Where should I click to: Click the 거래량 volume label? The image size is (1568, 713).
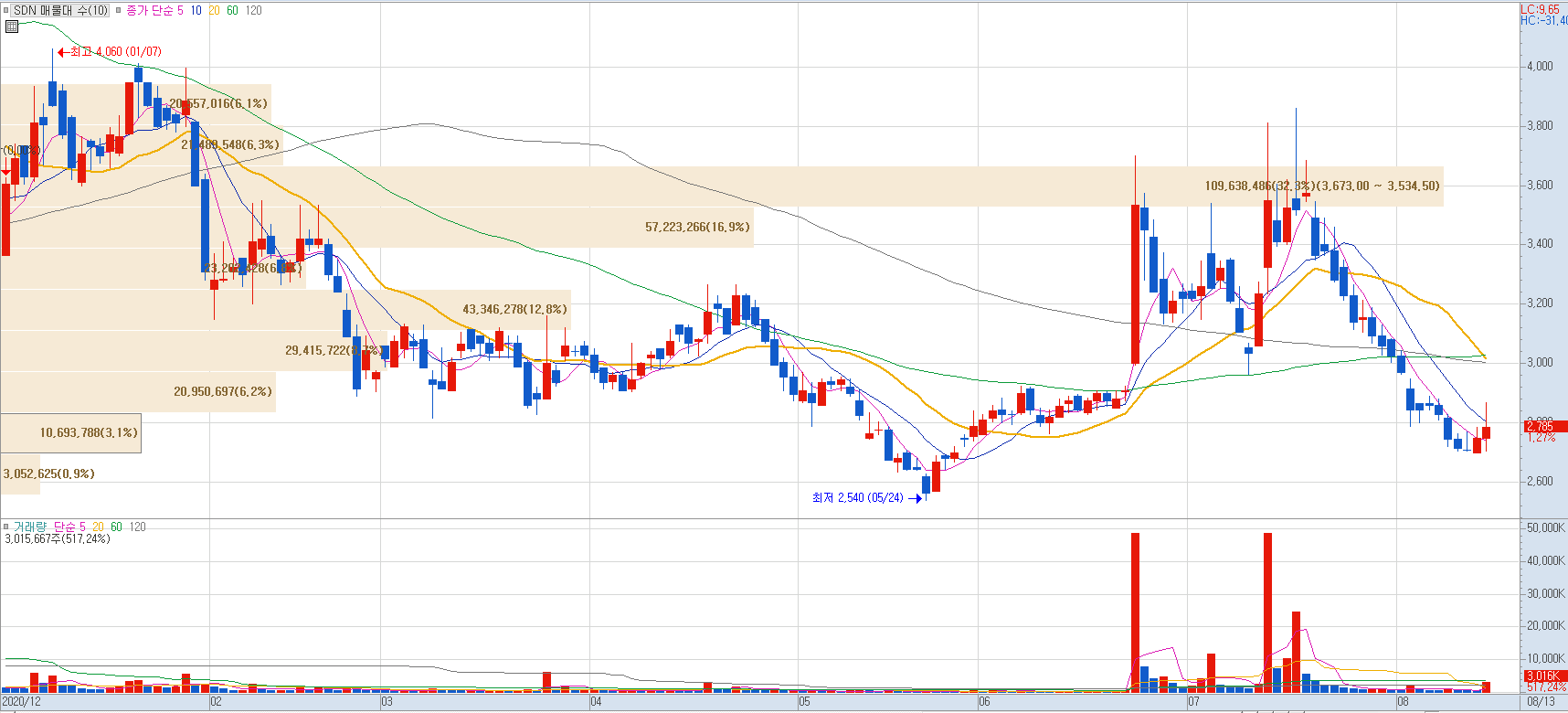click(x=29, y=527)
